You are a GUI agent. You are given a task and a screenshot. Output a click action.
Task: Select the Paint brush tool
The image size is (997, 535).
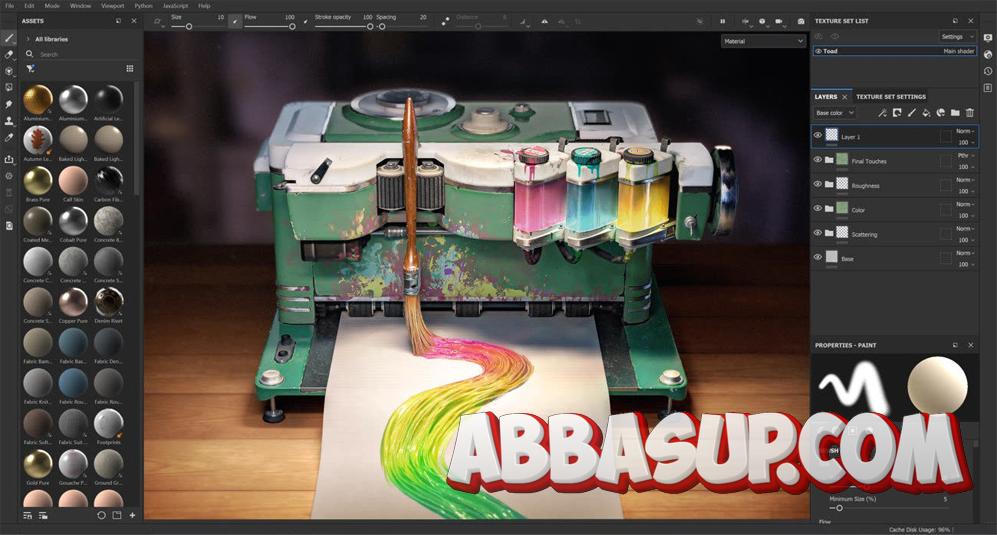pos(9,38)
